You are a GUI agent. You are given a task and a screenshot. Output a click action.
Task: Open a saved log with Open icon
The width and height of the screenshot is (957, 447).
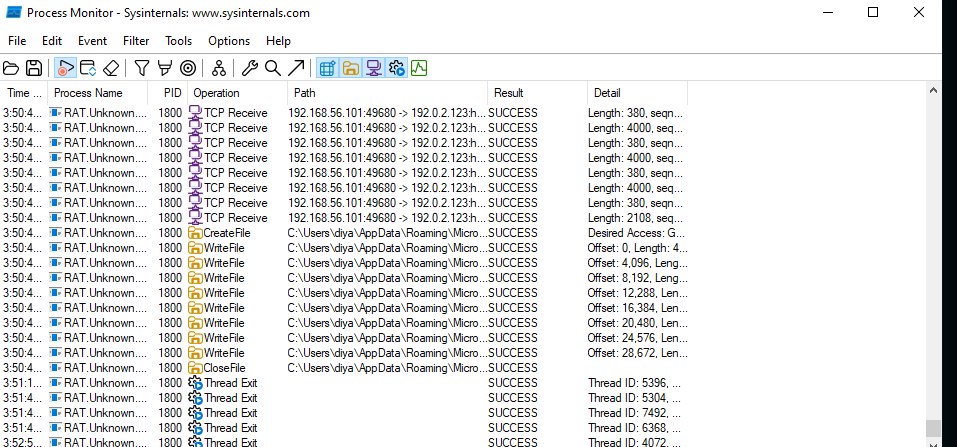(x=11, y=68)
